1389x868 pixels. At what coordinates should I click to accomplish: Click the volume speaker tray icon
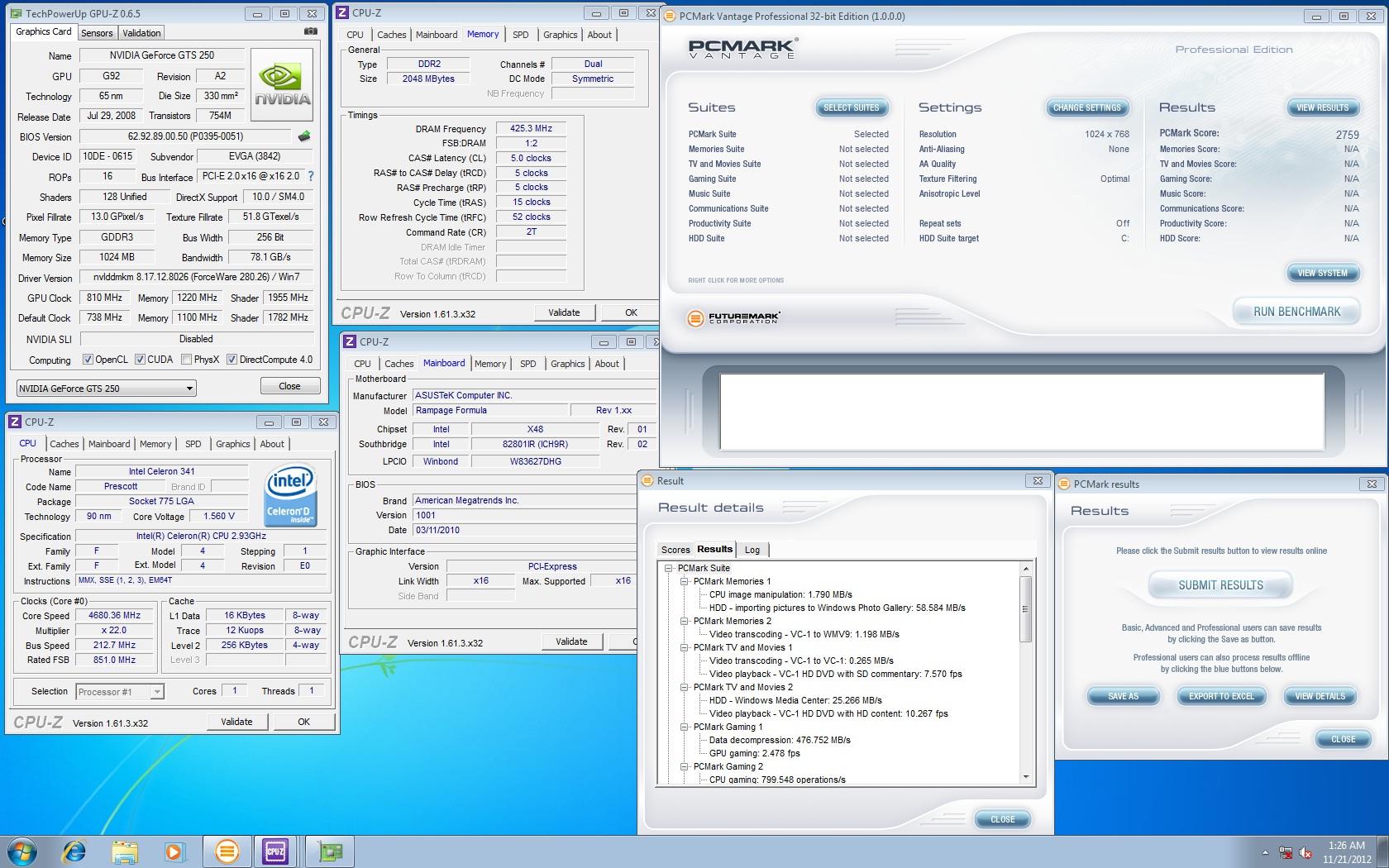pyautogui.click(x=1306, y=853)
